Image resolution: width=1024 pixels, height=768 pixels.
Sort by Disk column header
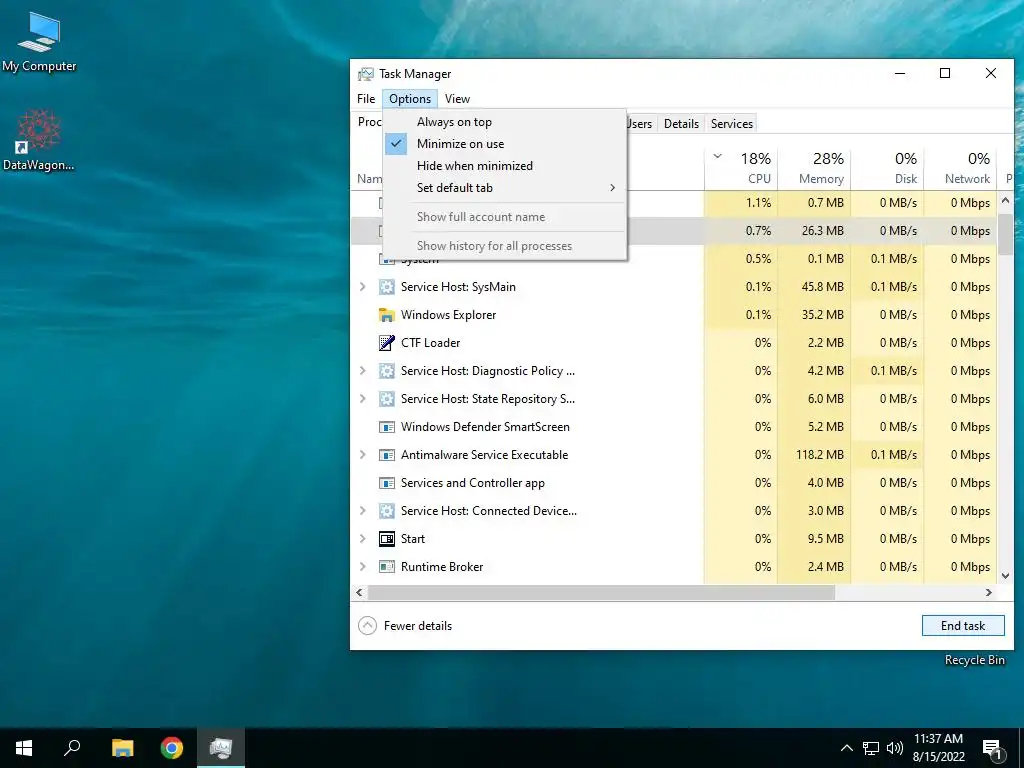point(888,168)
